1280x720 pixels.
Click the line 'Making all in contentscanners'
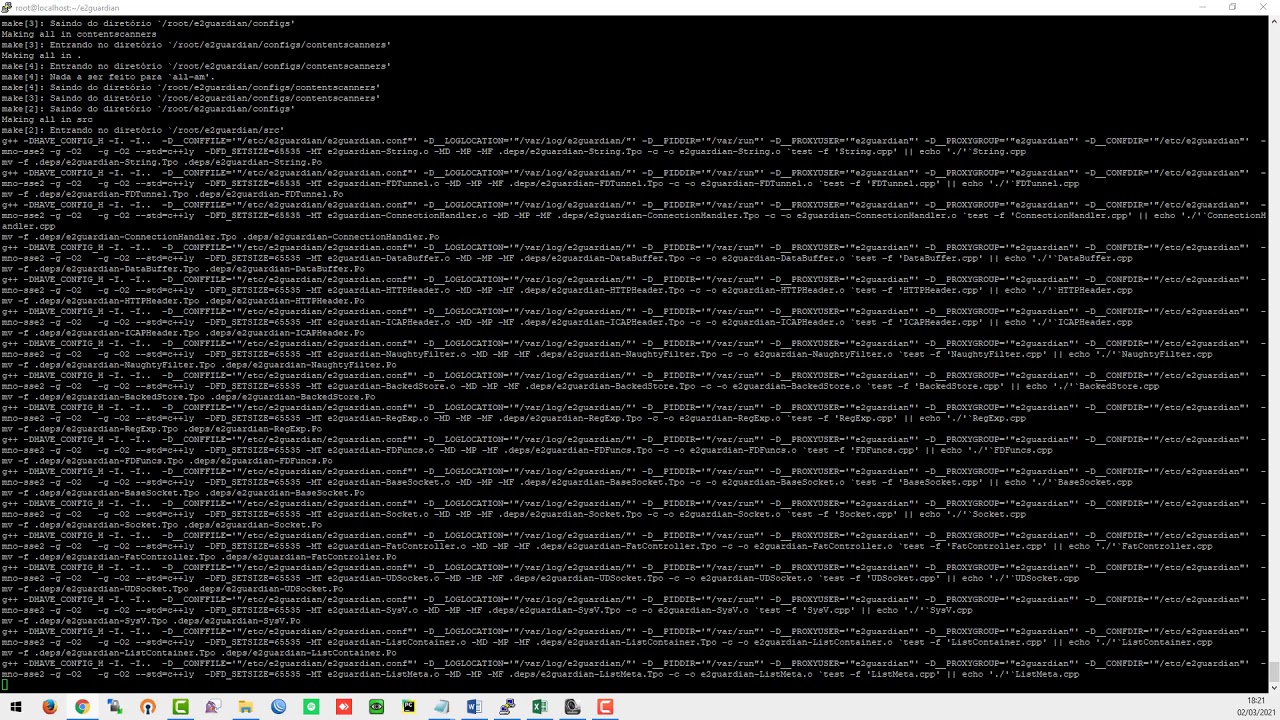click(79, 34)
